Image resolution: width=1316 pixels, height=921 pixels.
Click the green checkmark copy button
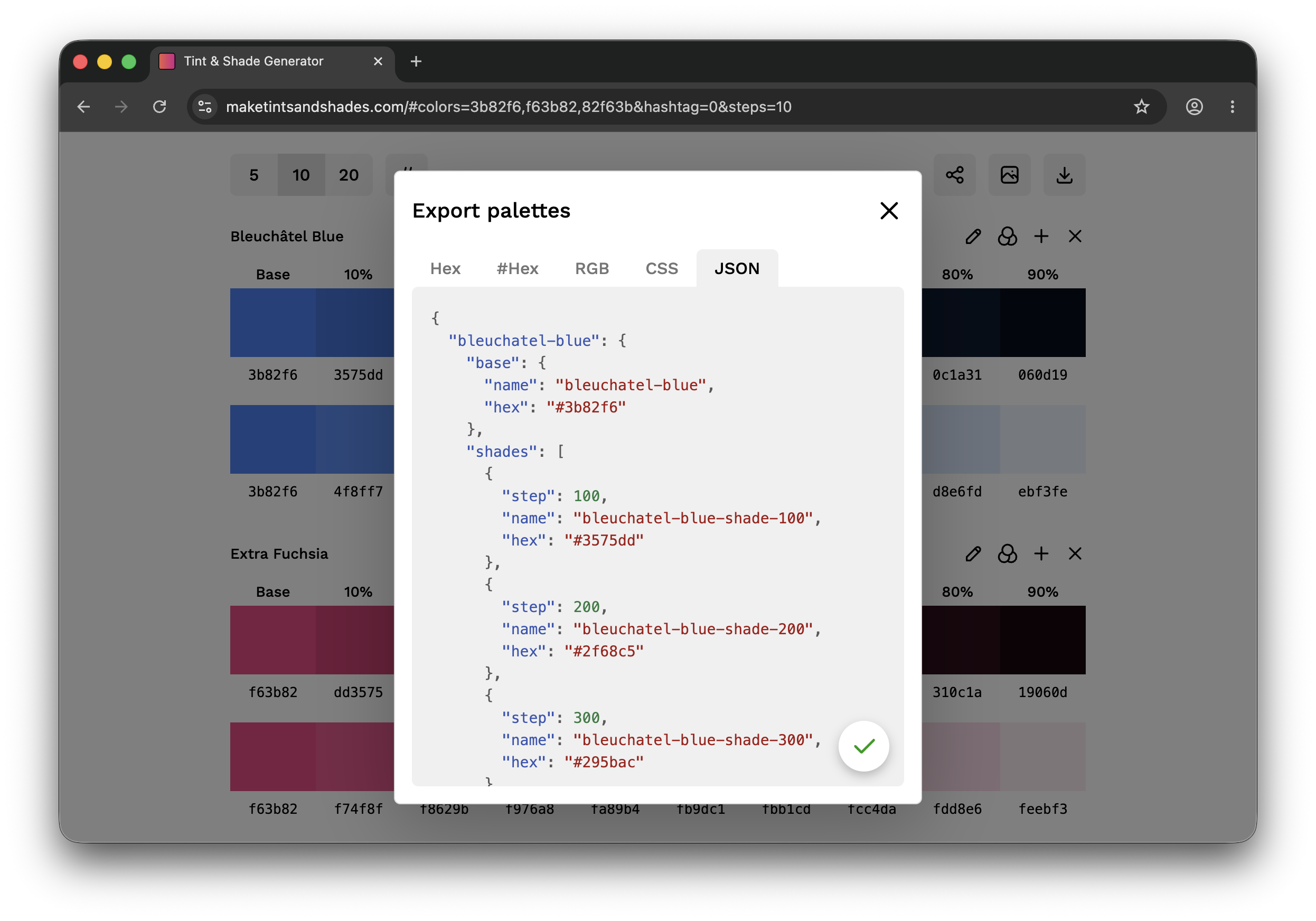[863, 746]
